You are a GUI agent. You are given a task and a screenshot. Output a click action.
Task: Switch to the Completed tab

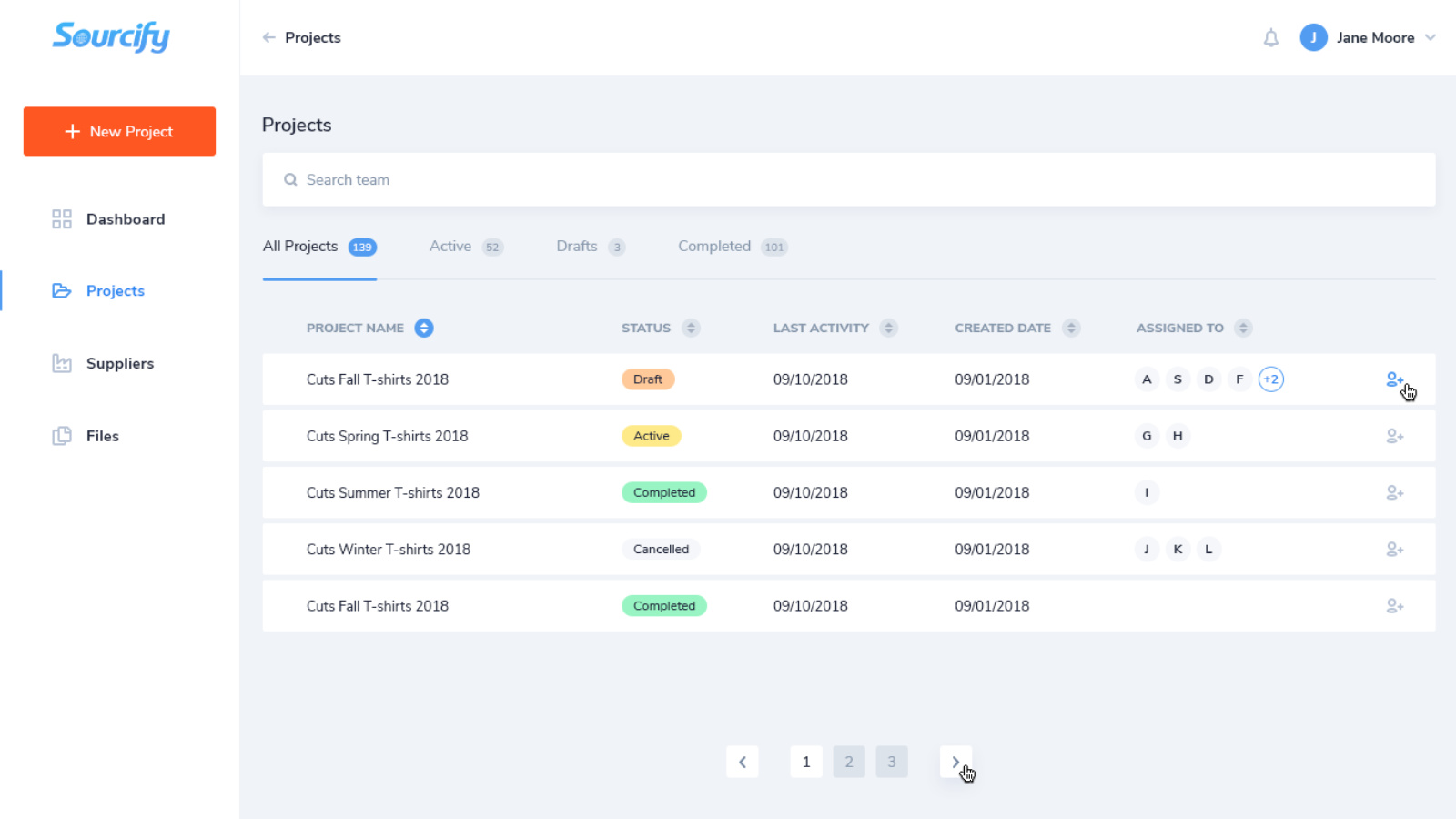[733, 247]
